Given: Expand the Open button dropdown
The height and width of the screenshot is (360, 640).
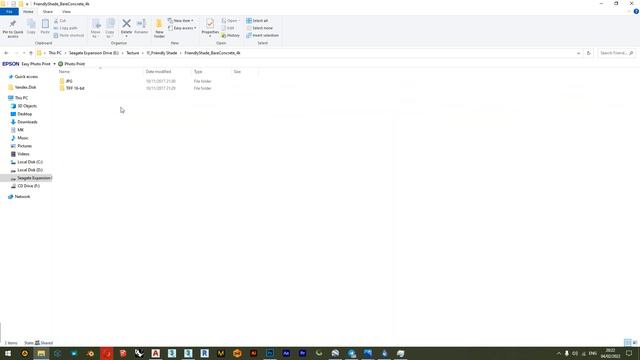Looking at the screenshot, I should [x=238, y=21].
